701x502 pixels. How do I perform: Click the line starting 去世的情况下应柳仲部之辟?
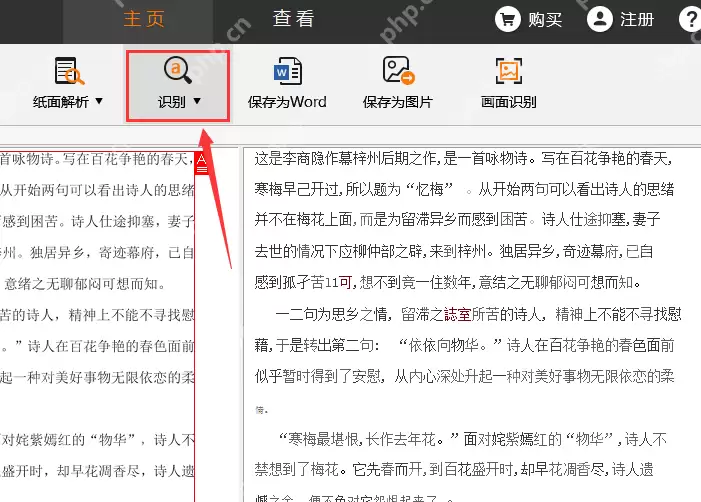coord(454,251)
